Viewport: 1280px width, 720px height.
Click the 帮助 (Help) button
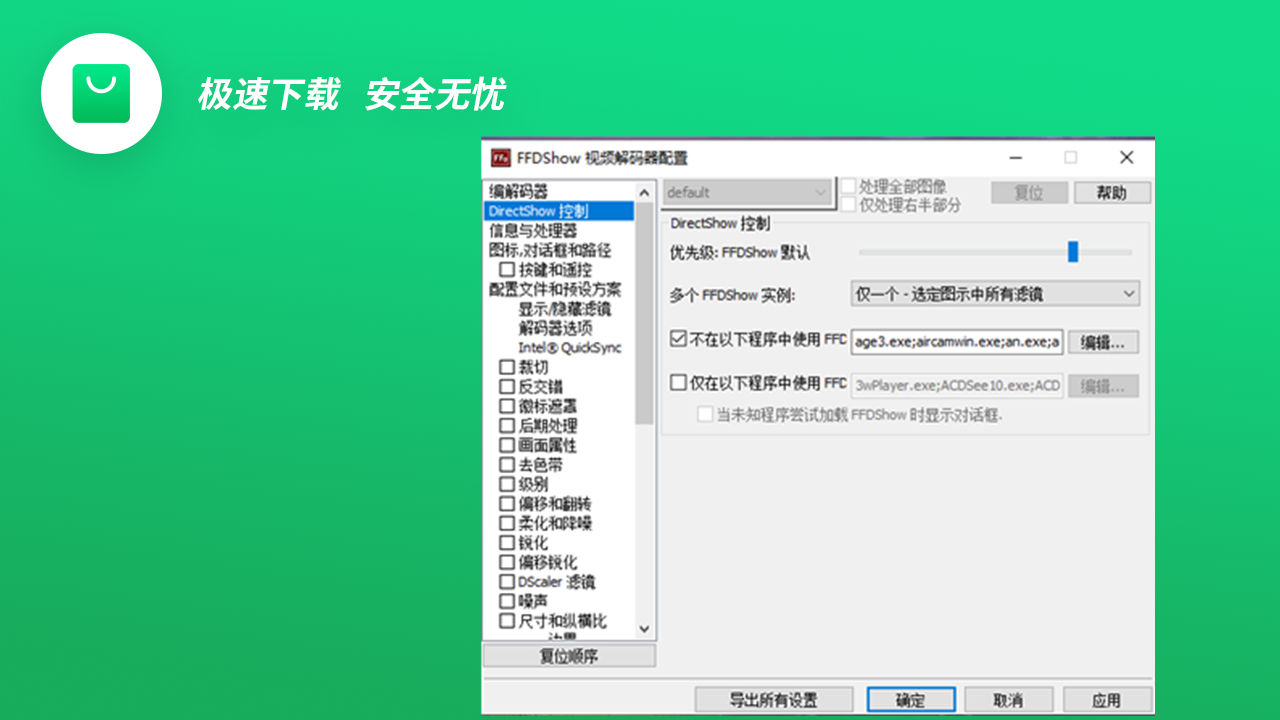click(1112, 192)
